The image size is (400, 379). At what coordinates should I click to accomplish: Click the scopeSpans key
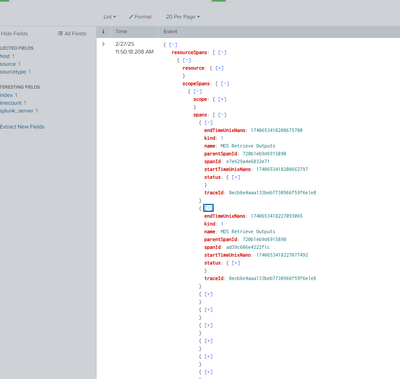click(x=196, y=84)
